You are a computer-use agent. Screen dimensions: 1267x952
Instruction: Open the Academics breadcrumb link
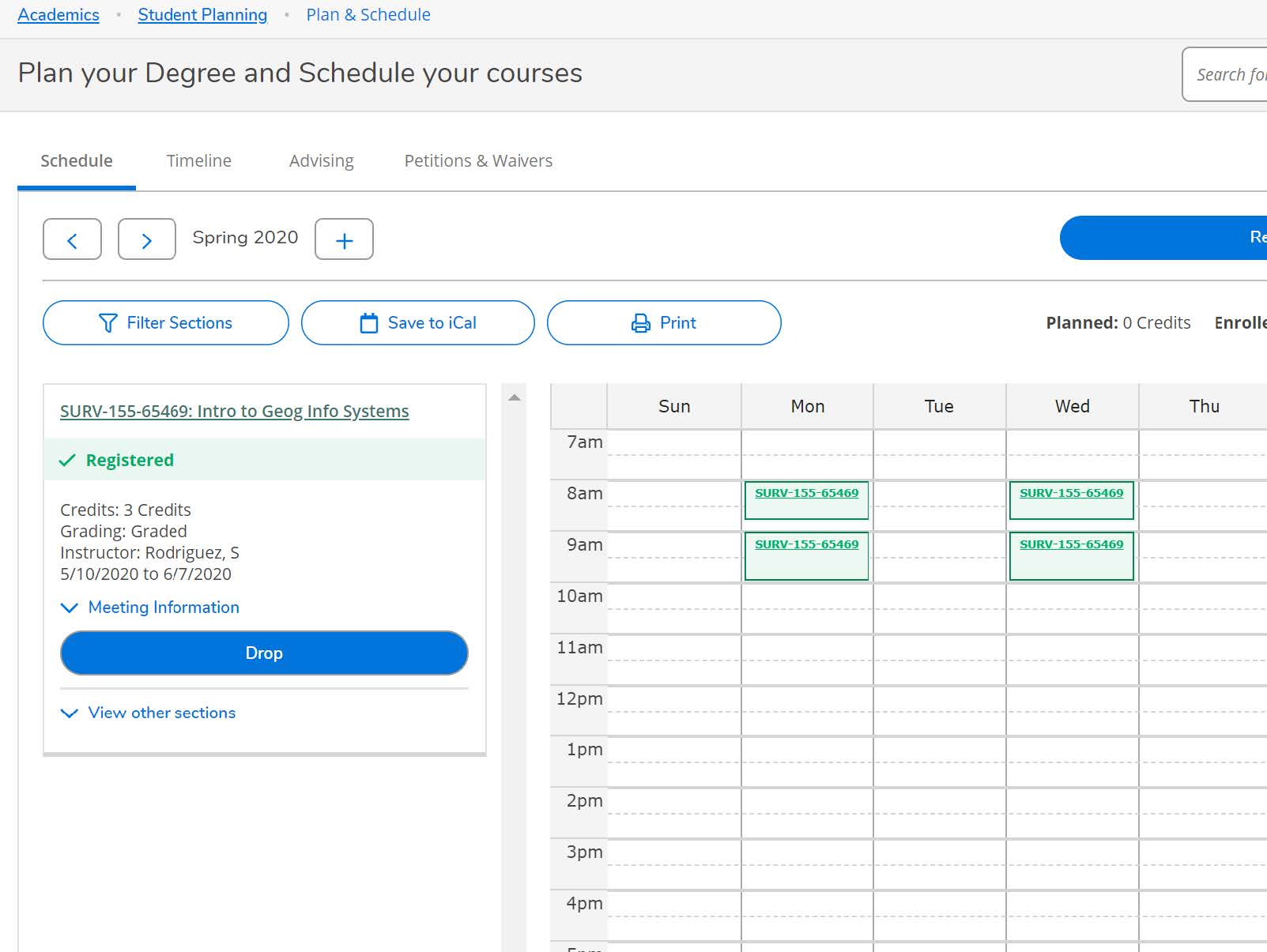pyautogui.click(x=58, y=14)
